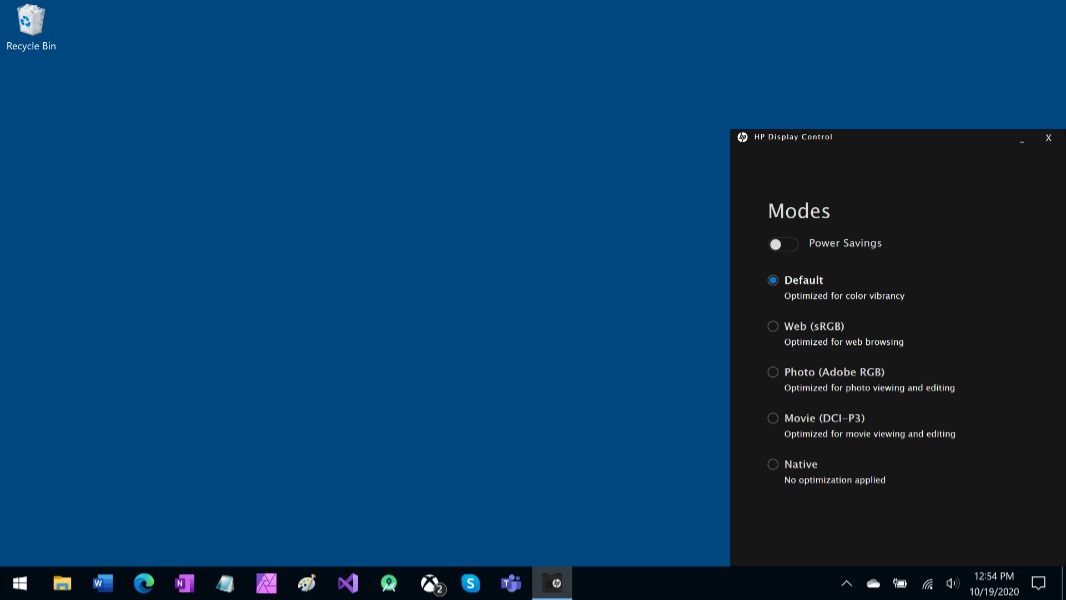Image resolution: width=1066 pixels, height=600 pixels.
Task: Open Skype from the taskbar
Action: tap(470, 583)
